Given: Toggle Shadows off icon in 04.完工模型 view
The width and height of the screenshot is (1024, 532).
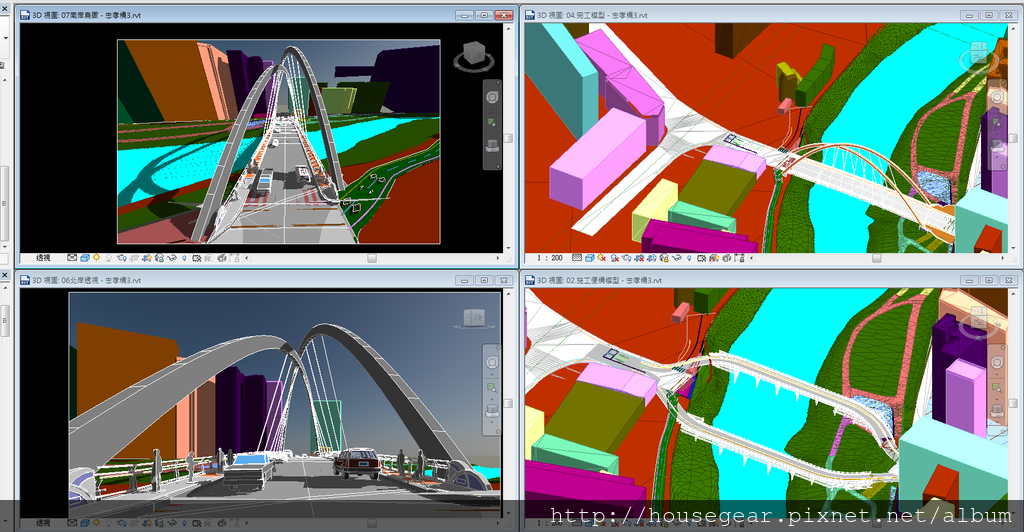Looking at the screenshot, I should pyautogui.click(x=615, y=258).
